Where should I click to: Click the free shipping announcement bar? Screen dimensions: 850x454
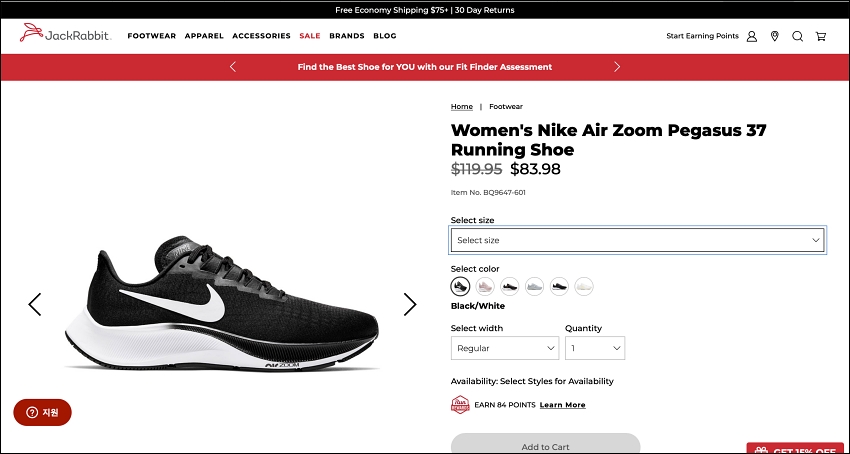(x=425, y=10)
